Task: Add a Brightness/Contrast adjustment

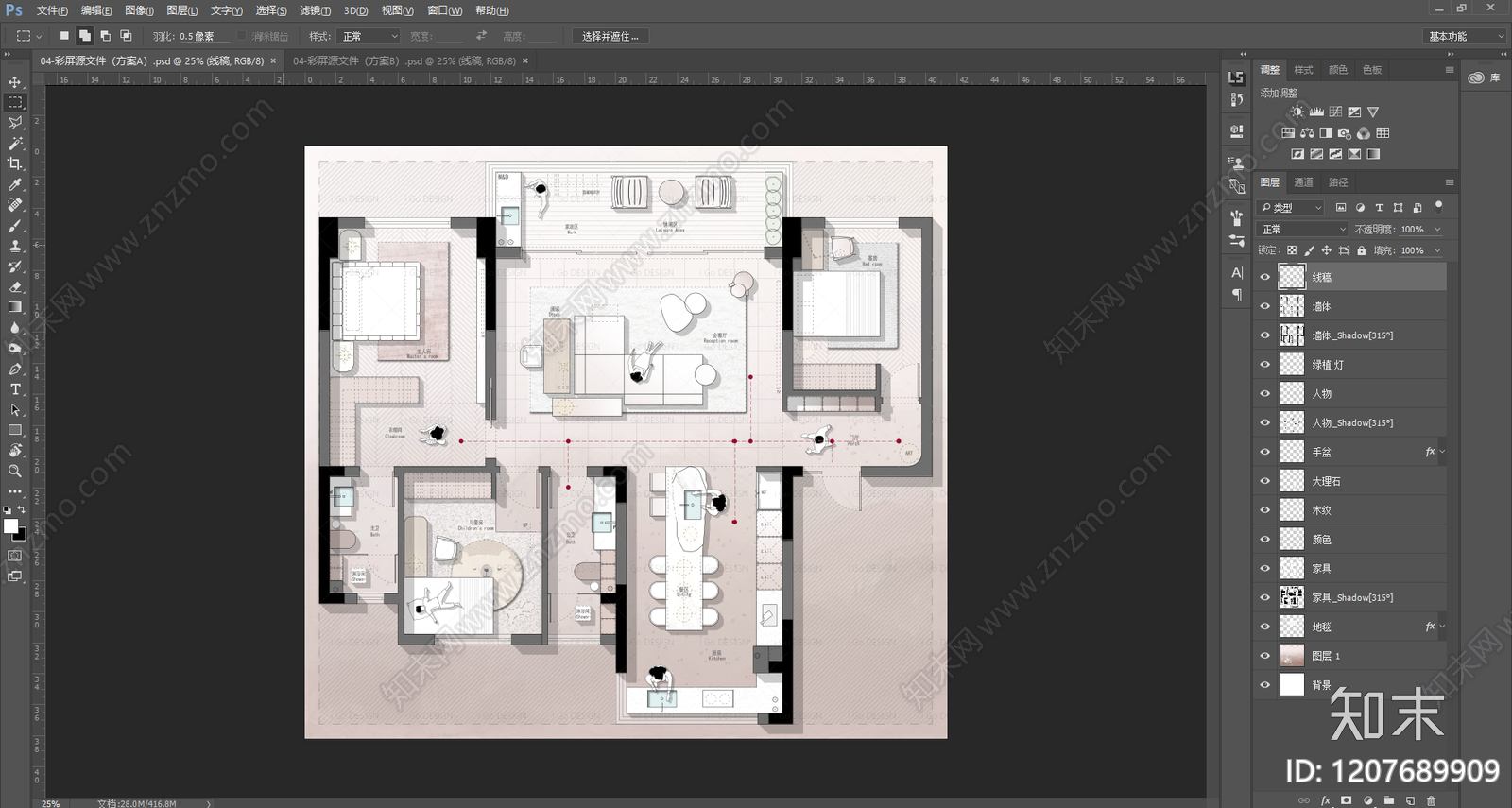Action: [x=1297, y=112]
